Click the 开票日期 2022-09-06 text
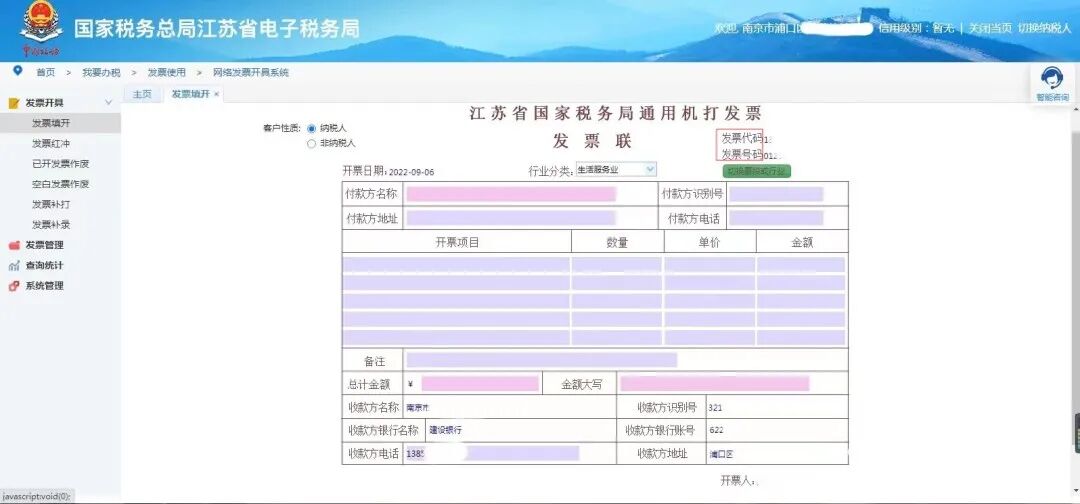1080x504 pixels. 388,171
